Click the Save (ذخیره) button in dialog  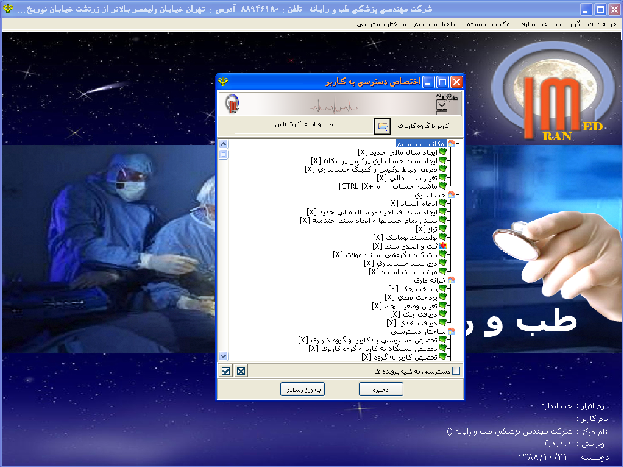(381, 389)
